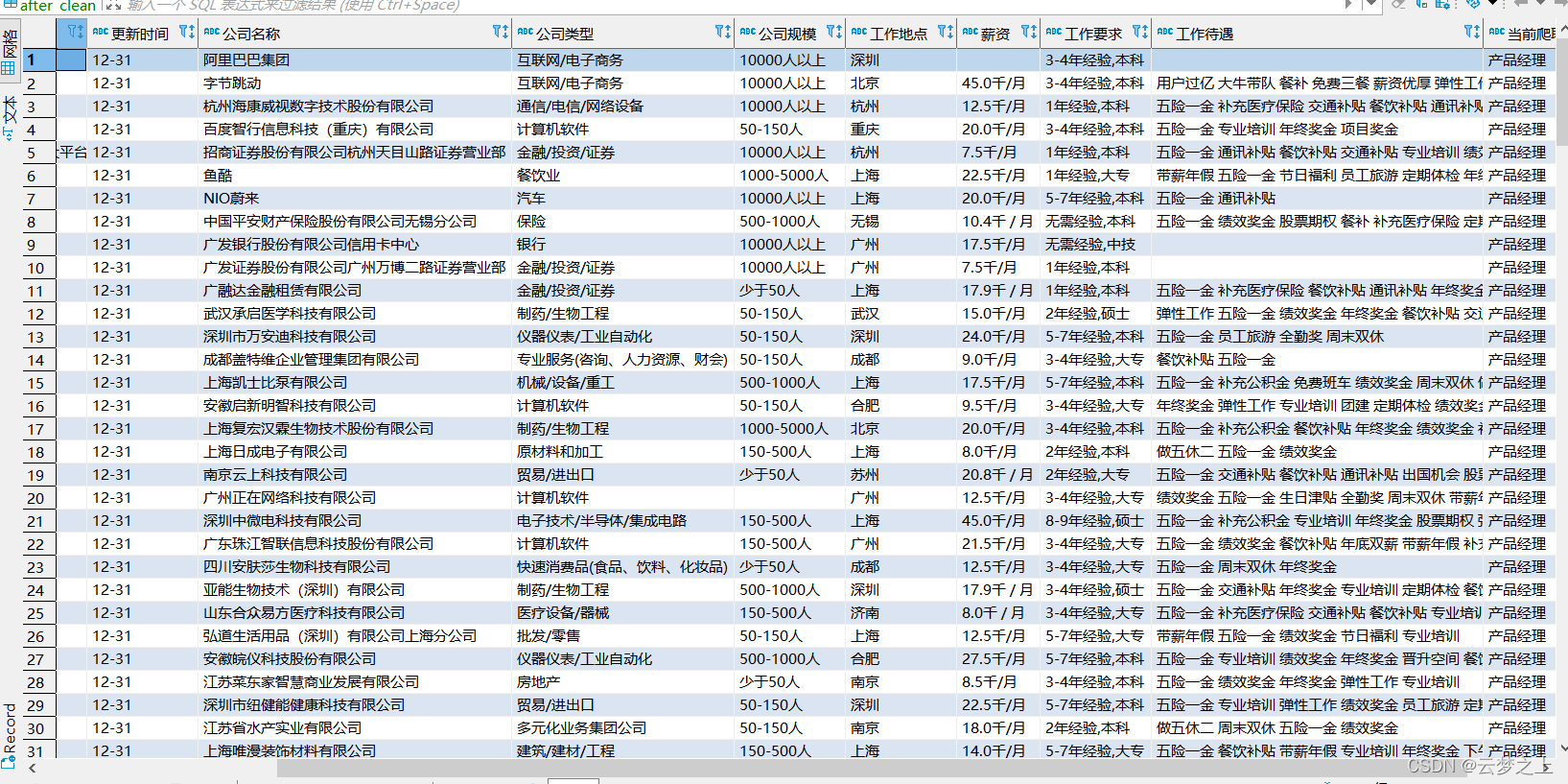Open filter/sort icon on 公司名称 column
The image size is (1568, 784).
(501, 32)
